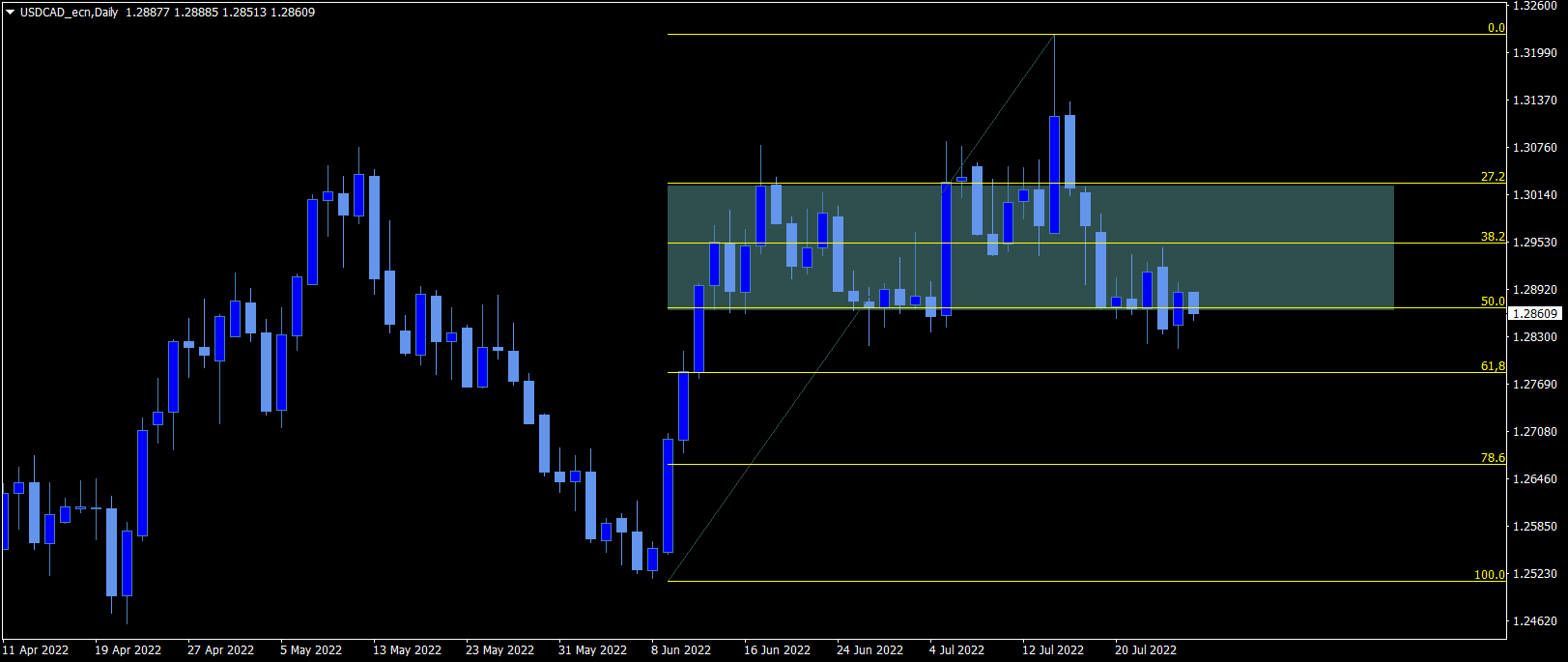1568x662 pixels.
Task: Click the low value 1.28513 in header
Action: coord(244,13)
